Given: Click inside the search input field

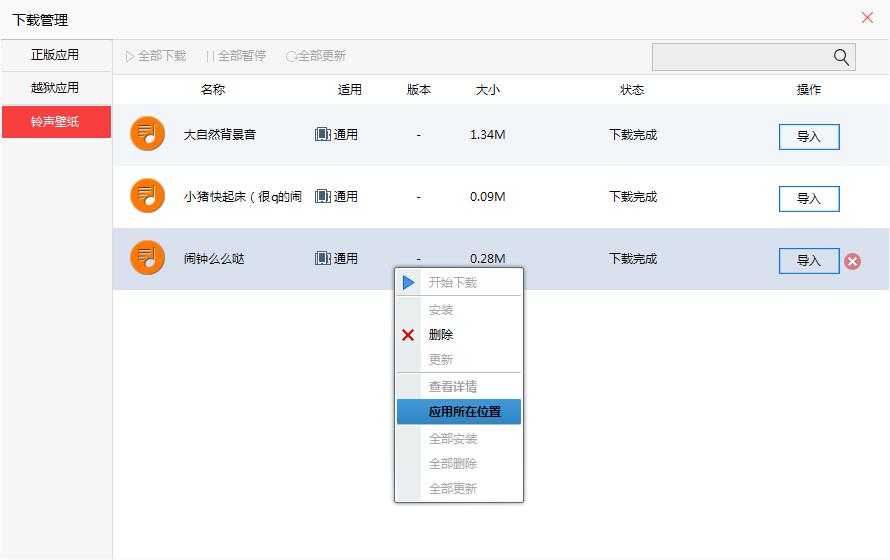Looking at the screenshot, I should [x=740, y=57].
